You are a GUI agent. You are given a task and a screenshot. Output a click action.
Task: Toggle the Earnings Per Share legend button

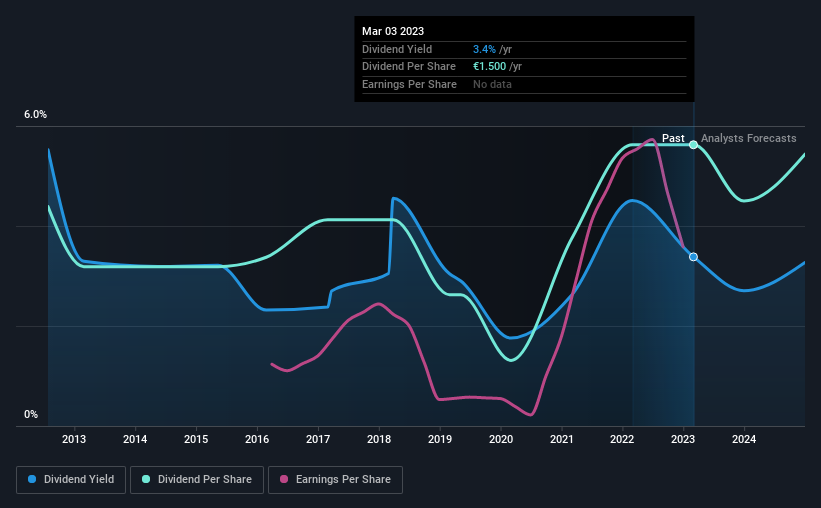[x=335, y=480]
